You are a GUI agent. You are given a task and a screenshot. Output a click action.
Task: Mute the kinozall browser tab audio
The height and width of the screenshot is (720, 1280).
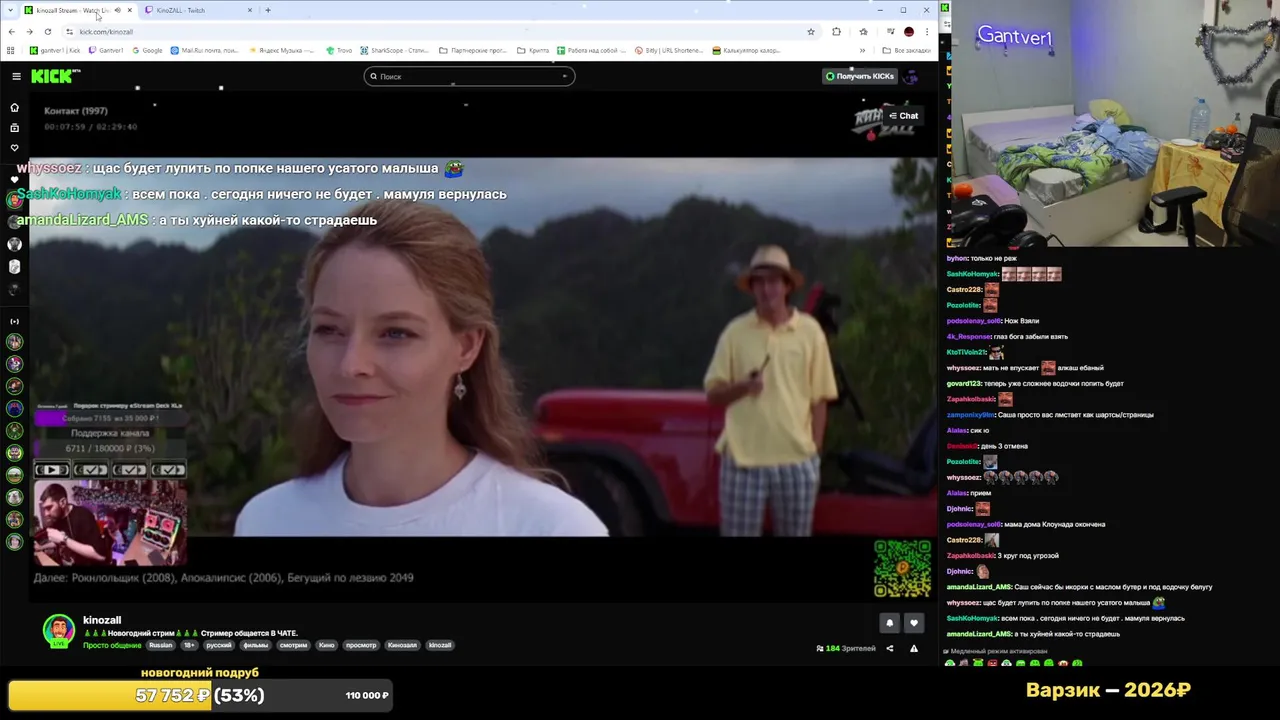[117, 10]
